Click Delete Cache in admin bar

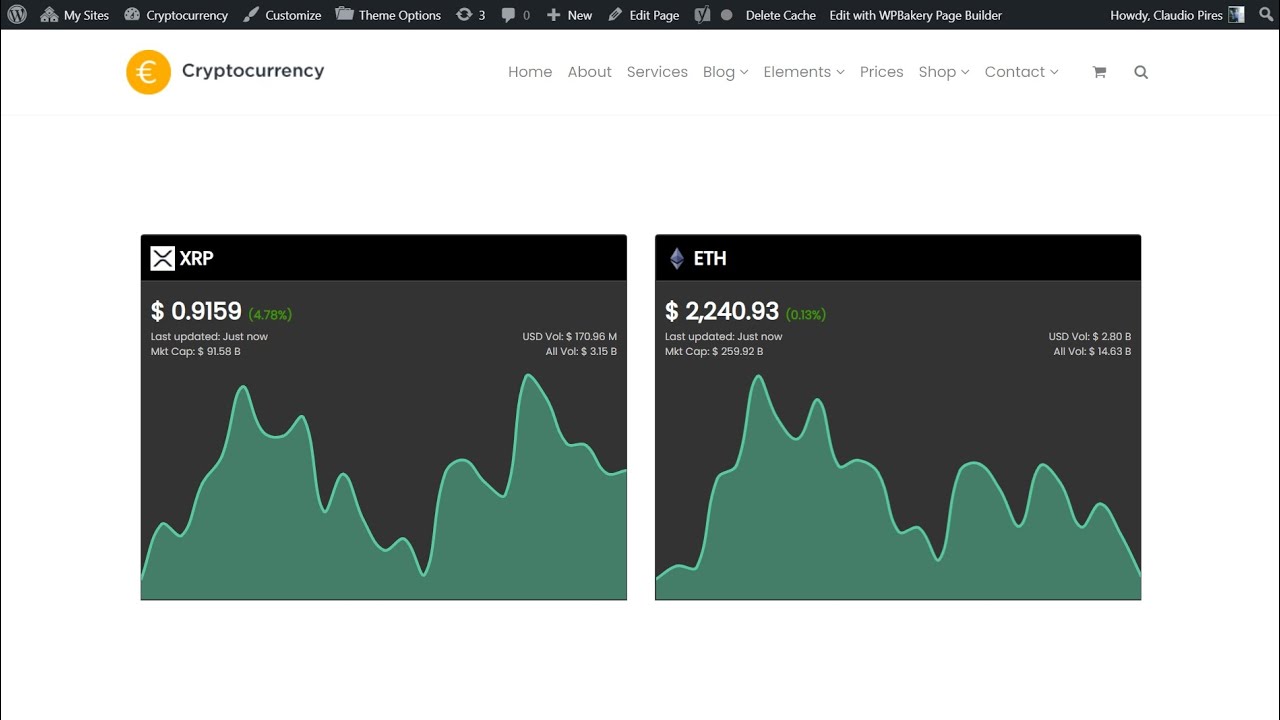coord(780,15)
